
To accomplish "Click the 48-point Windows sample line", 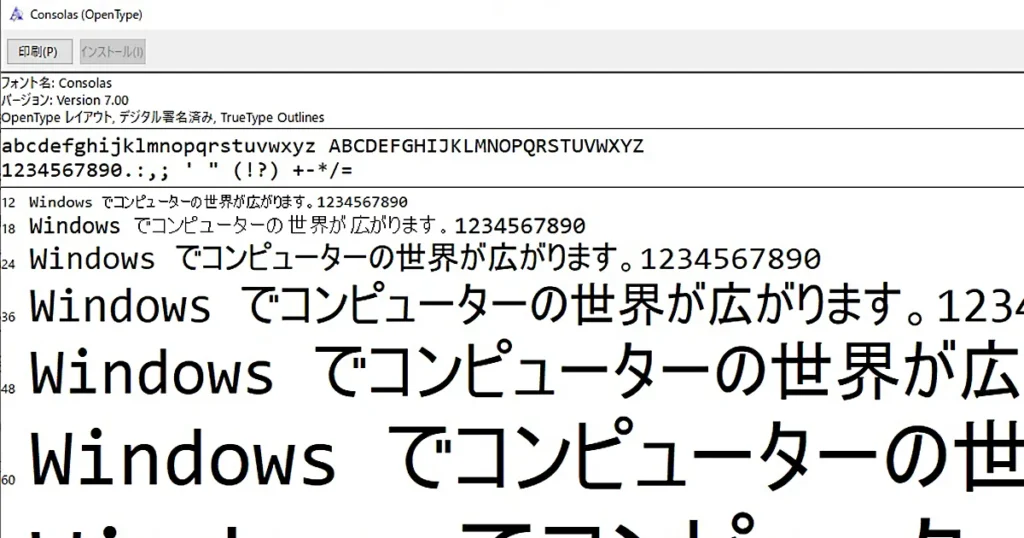I will 526,371.
